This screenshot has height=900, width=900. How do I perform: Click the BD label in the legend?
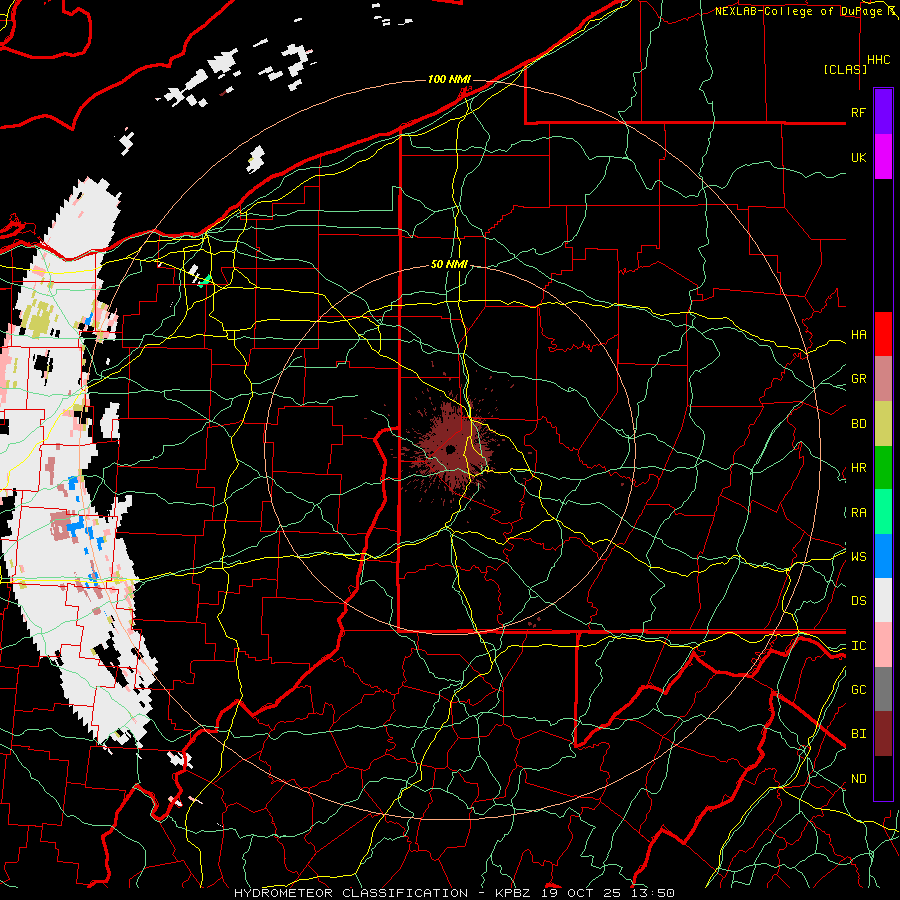[x=858, y=424]
